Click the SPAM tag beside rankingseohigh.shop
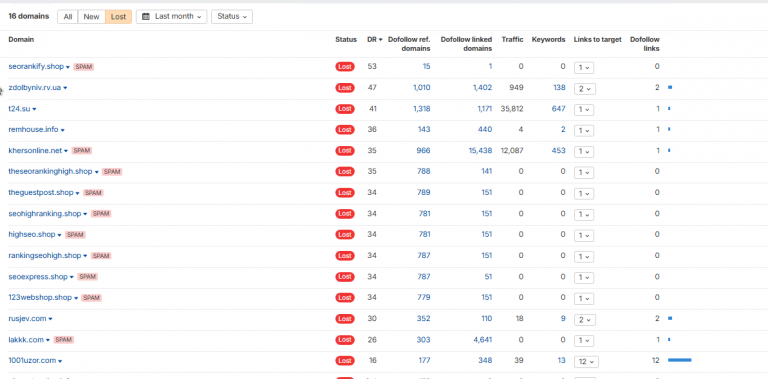768x379 pixels. (101, 256)
